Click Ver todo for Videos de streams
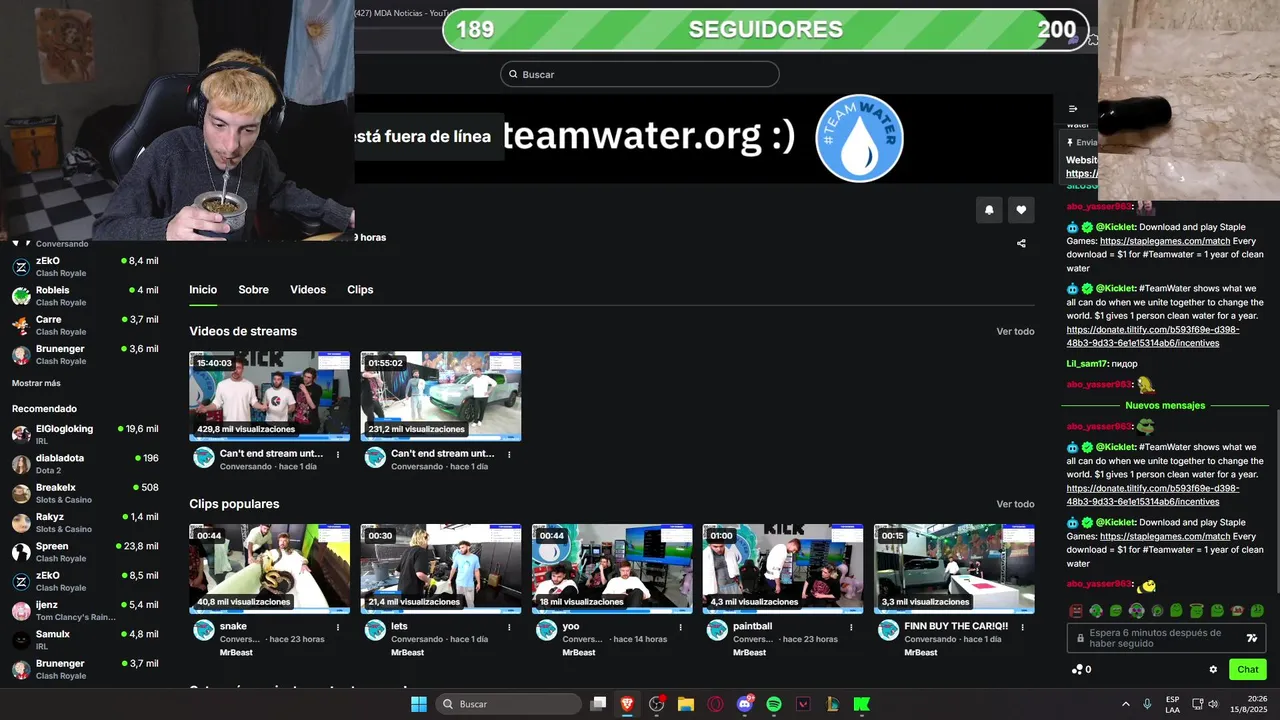This screenshot has height=720, width=1280. (x=1015, y=332)
